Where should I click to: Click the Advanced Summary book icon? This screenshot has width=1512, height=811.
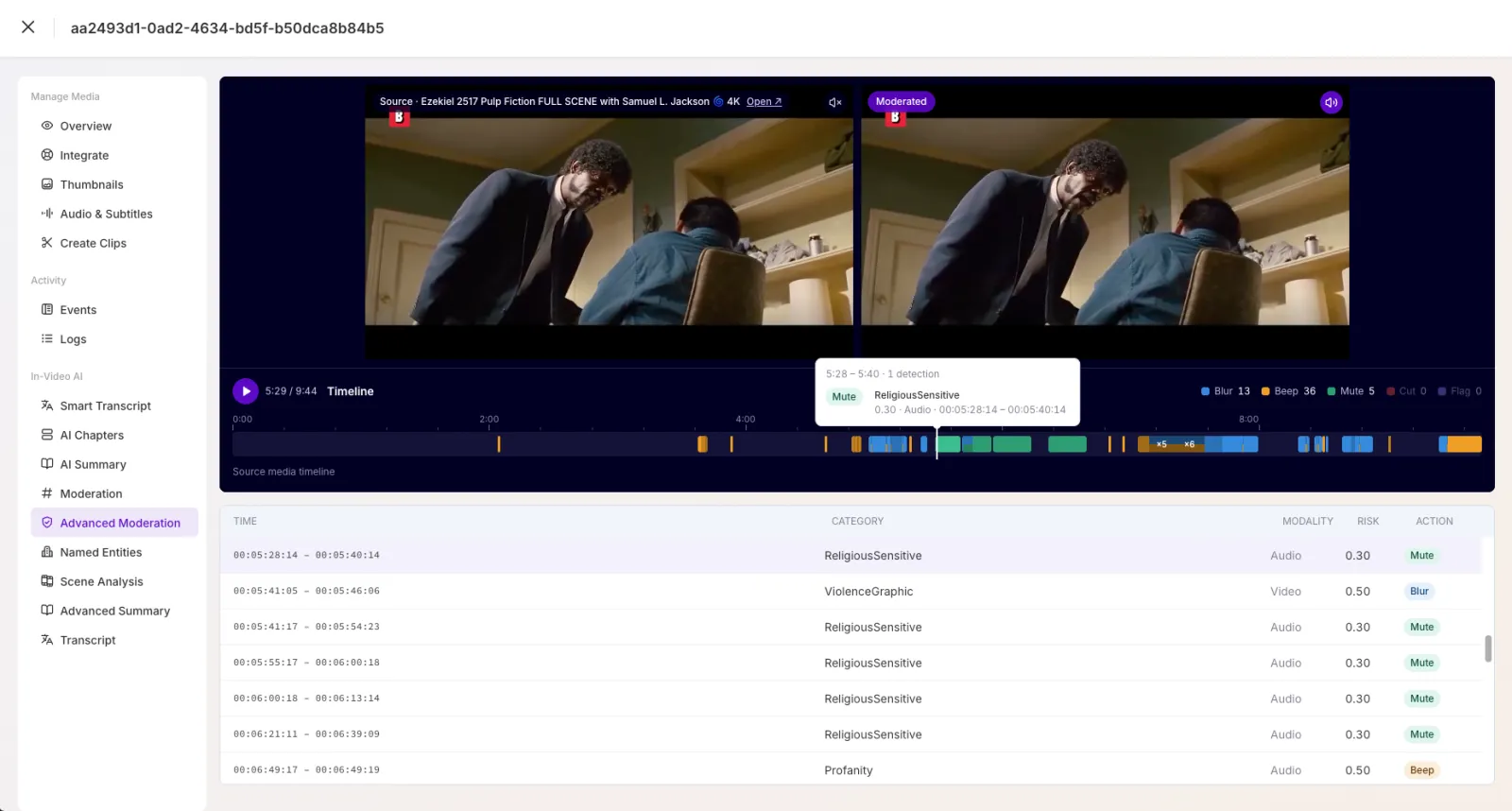point(47,611)
